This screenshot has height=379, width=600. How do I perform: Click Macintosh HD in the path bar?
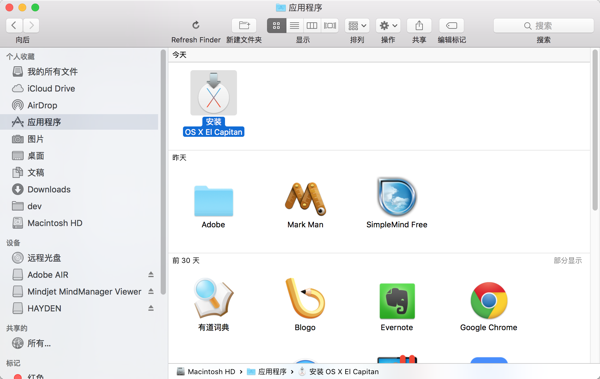pos(206,372)
